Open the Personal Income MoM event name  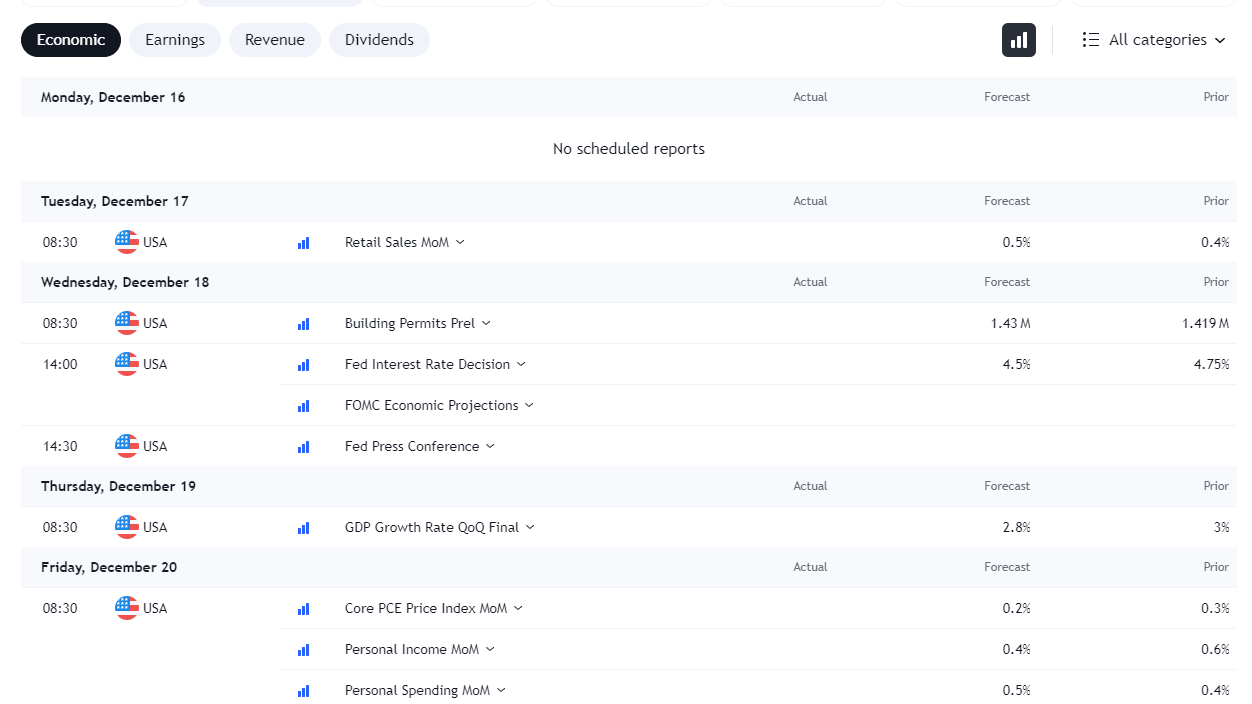click(412, 649)
